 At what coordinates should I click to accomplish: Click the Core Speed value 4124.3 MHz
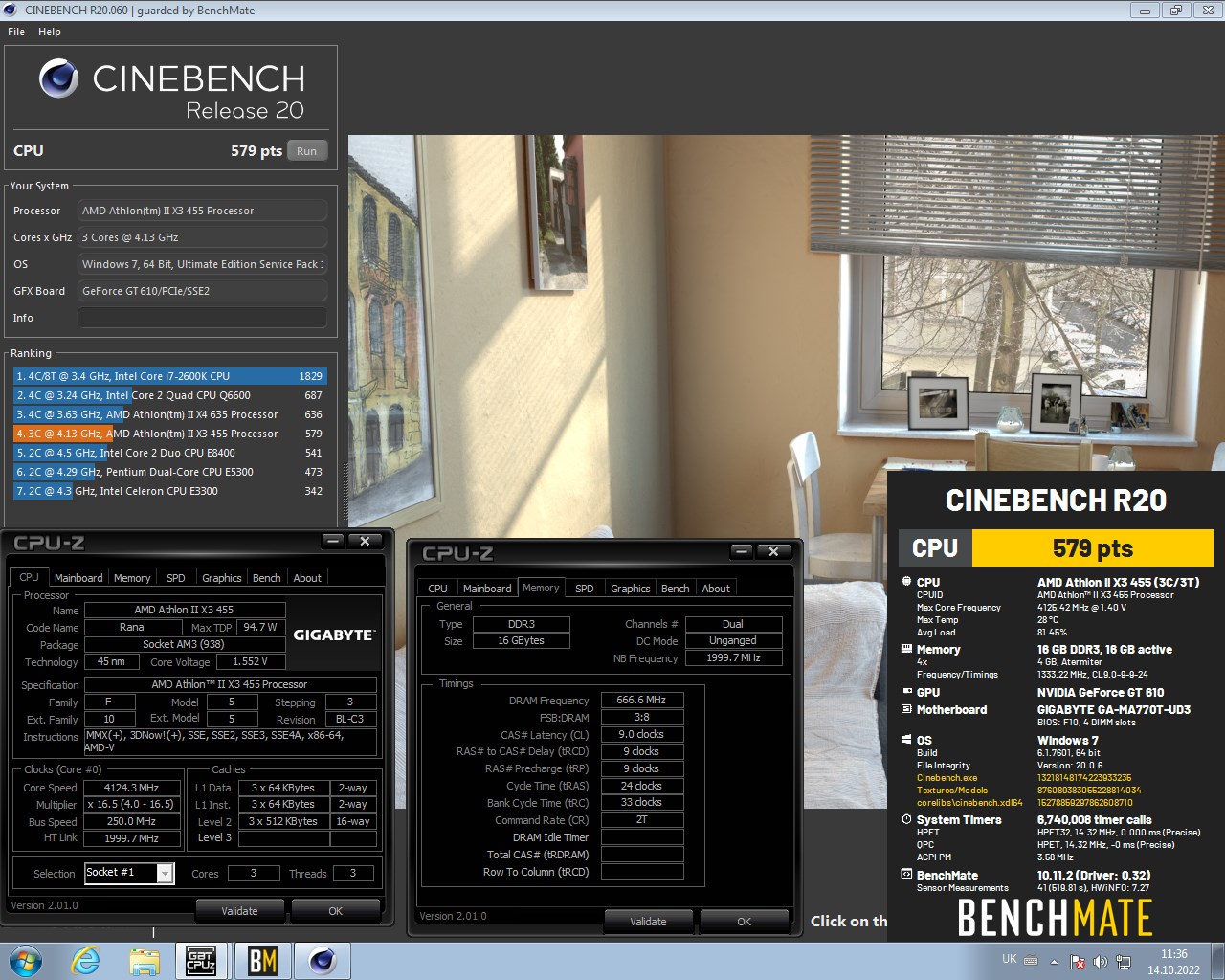tap(131, 788)
